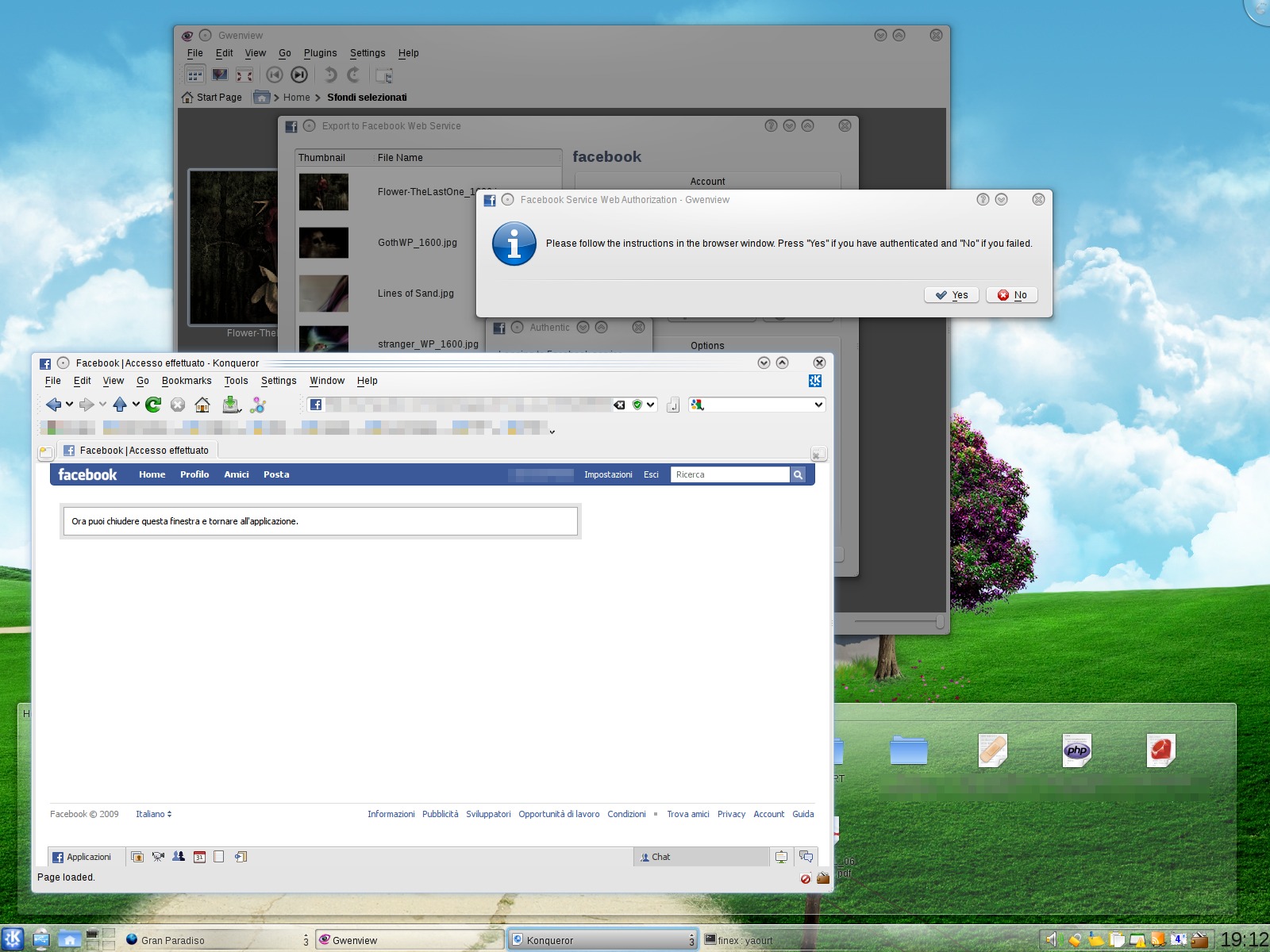Click the blocked popup icon in Konqueror status bar
Viewport: 1270px width, 952px height.
pos(806,878)
